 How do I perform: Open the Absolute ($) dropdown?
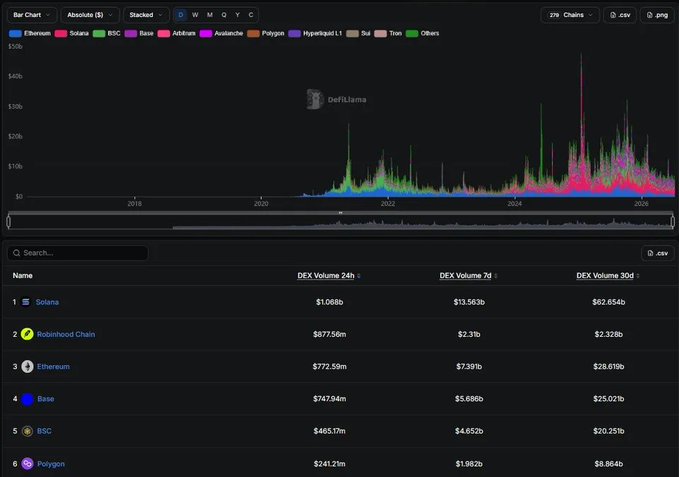click(x=90, y=15)
